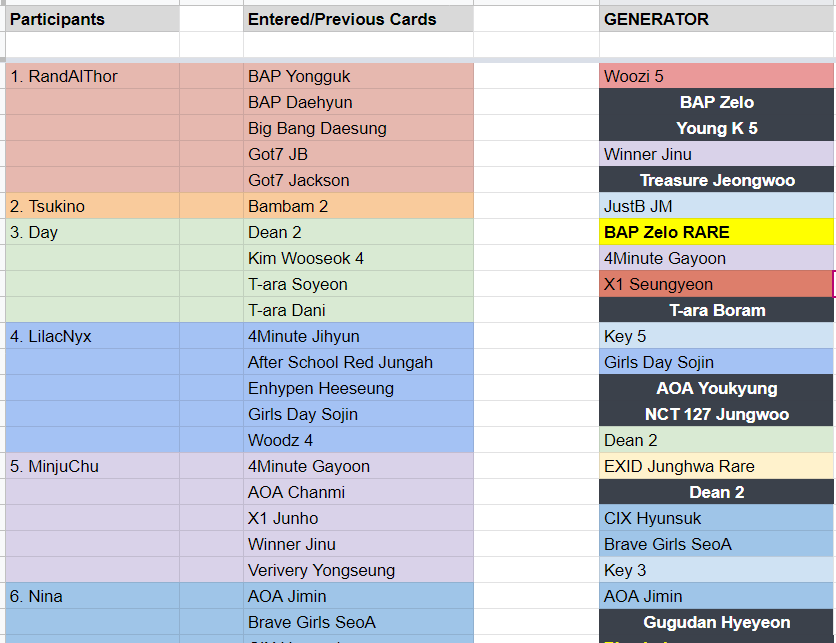Select the 'X1 Seungyeon' generator cell

pyautogui.click(x=717, y=284)
